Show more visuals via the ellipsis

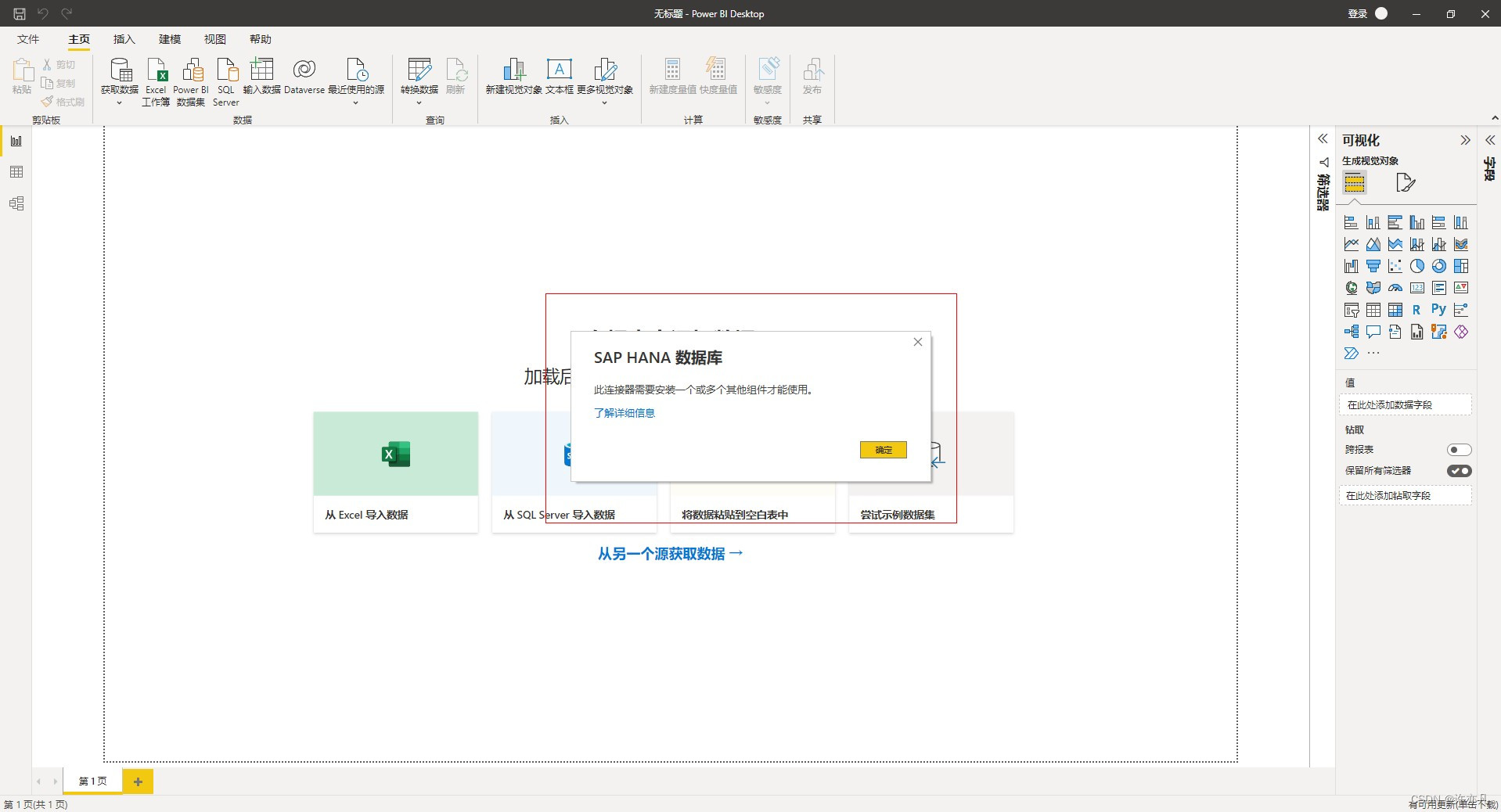tap(1373, 353)
